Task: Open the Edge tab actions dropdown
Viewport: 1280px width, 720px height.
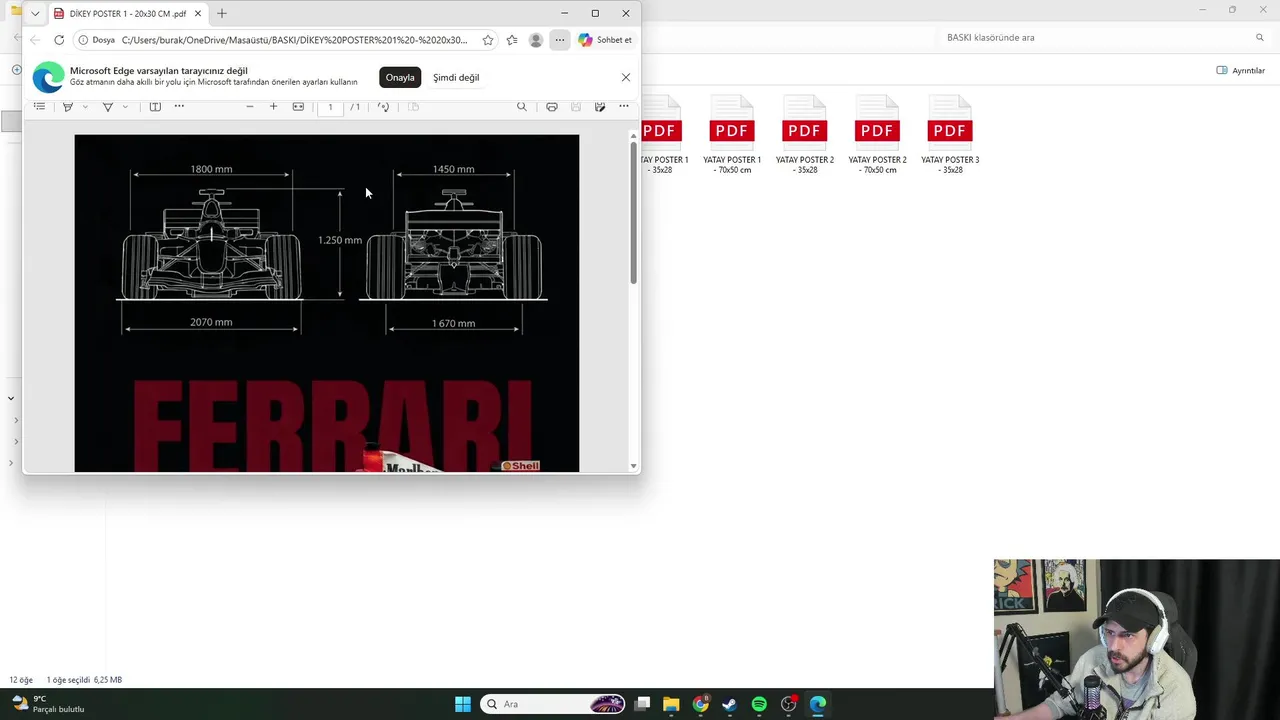Action: [35, 14]
